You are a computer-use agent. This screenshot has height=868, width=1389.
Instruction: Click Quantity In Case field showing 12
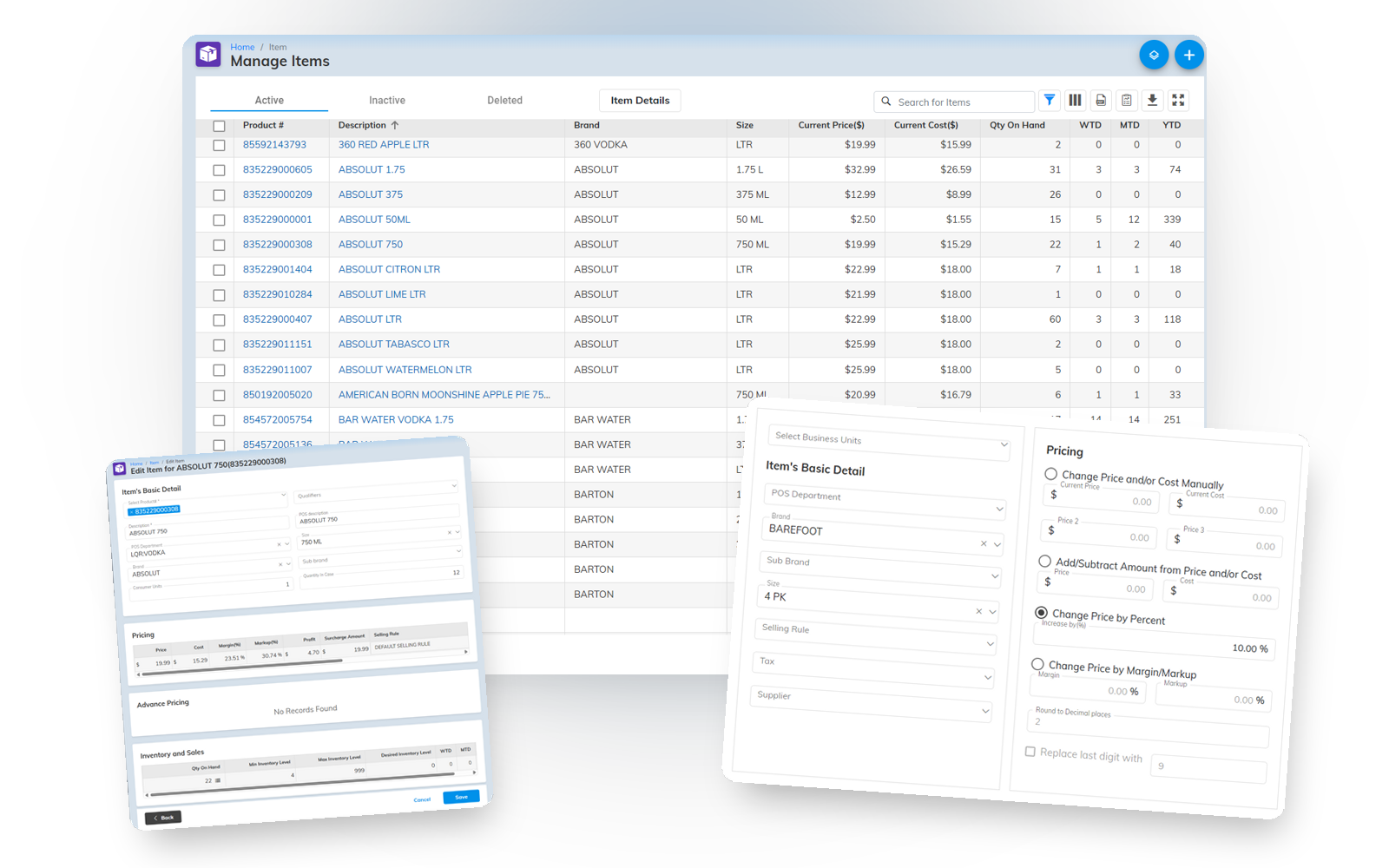click(x=381, y=576)
